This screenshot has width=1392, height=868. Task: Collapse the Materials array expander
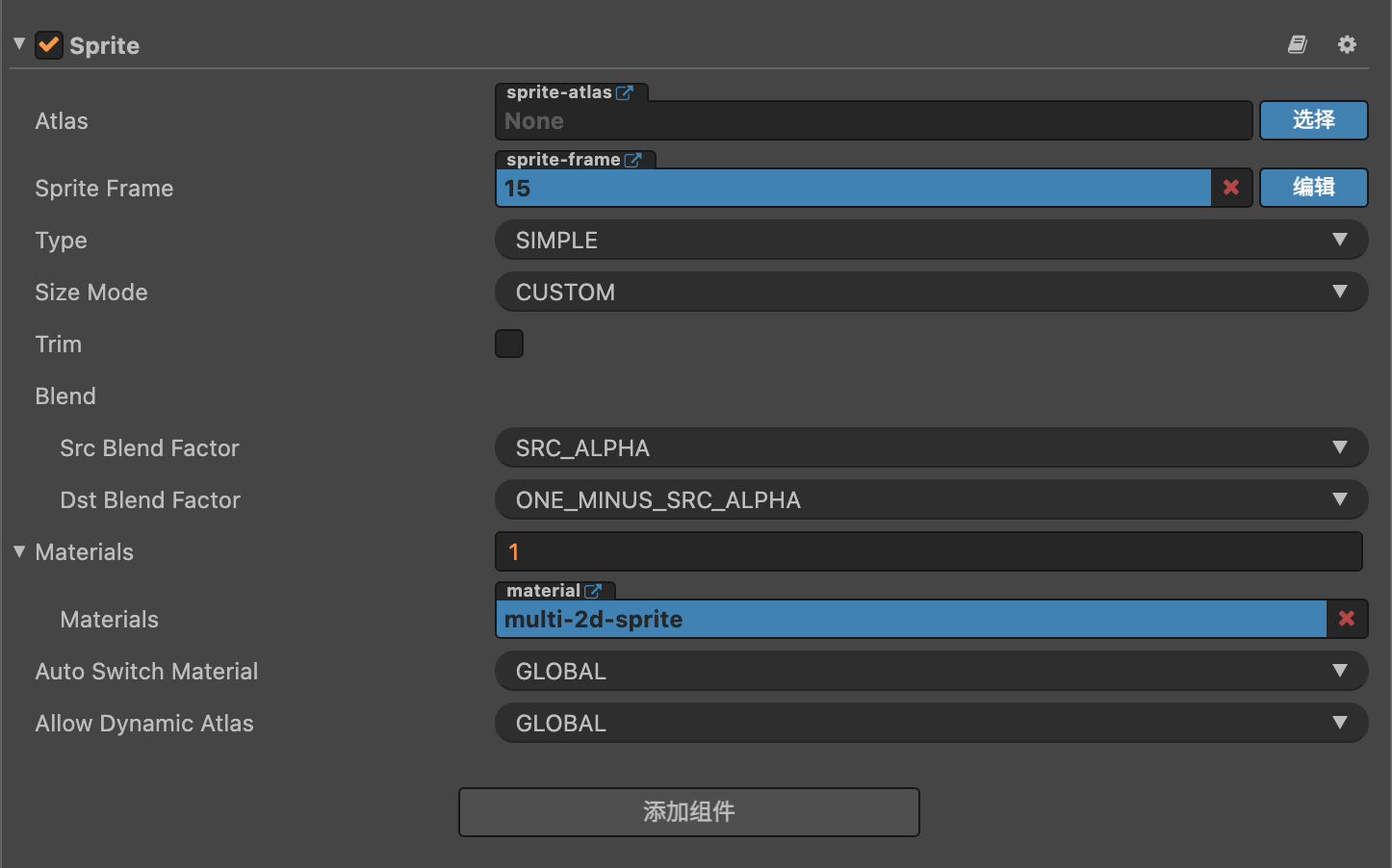(x=19, y=551)
